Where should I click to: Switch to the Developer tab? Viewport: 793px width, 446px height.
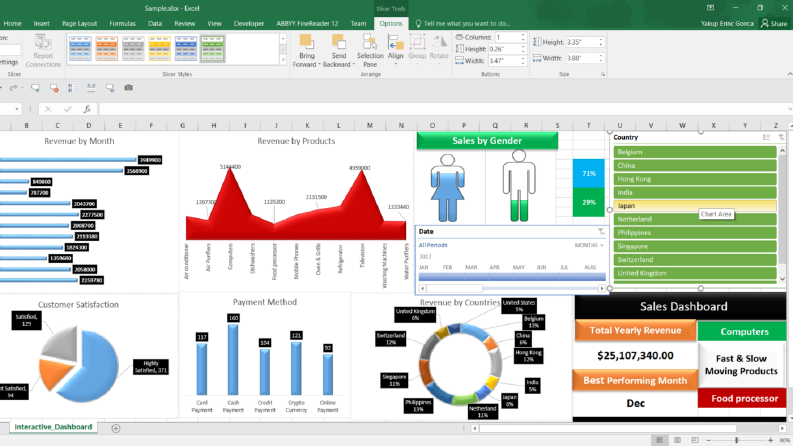tap(249, 23)
